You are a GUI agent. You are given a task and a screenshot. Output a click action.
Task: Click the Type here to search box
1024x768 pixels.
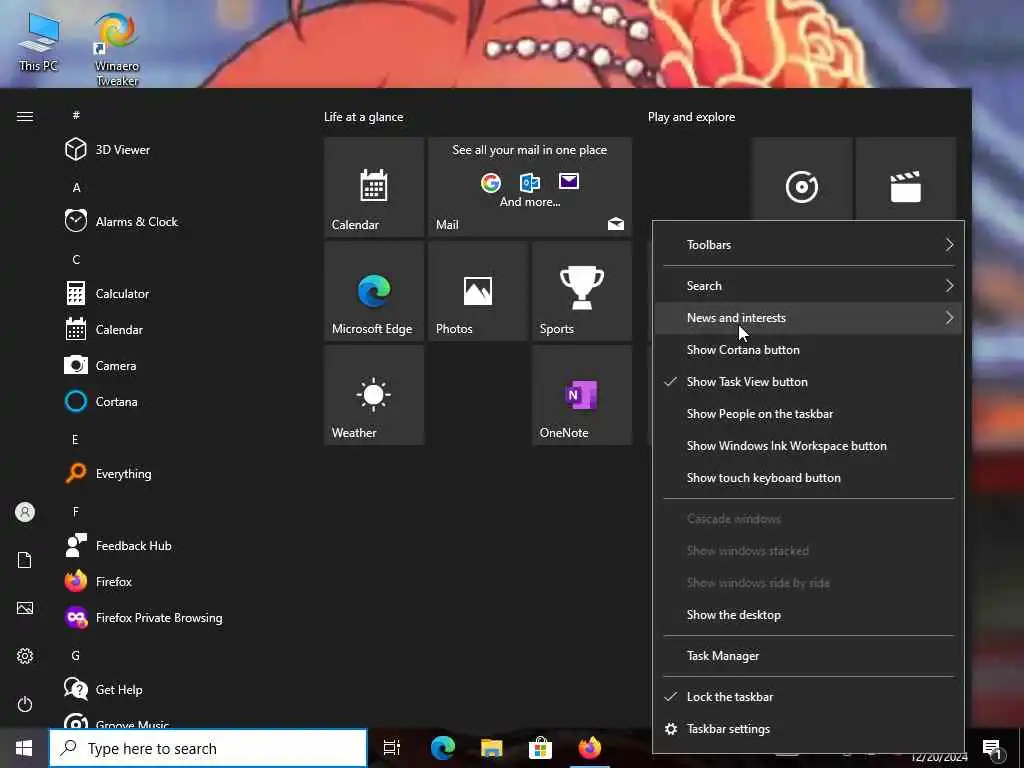pos(208,748)
